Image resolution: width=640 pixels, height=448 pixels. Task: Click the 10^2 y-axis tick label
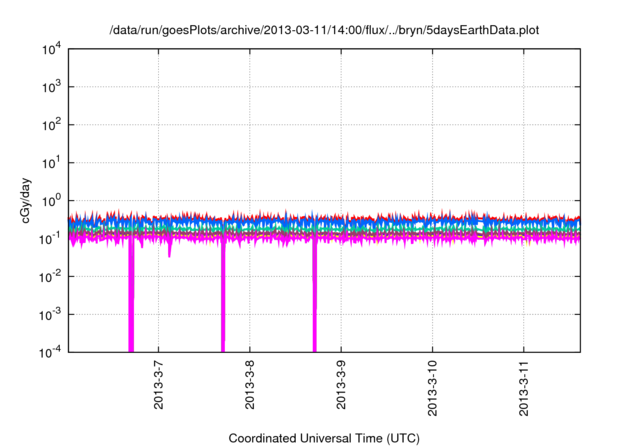(x=51, y=126)
